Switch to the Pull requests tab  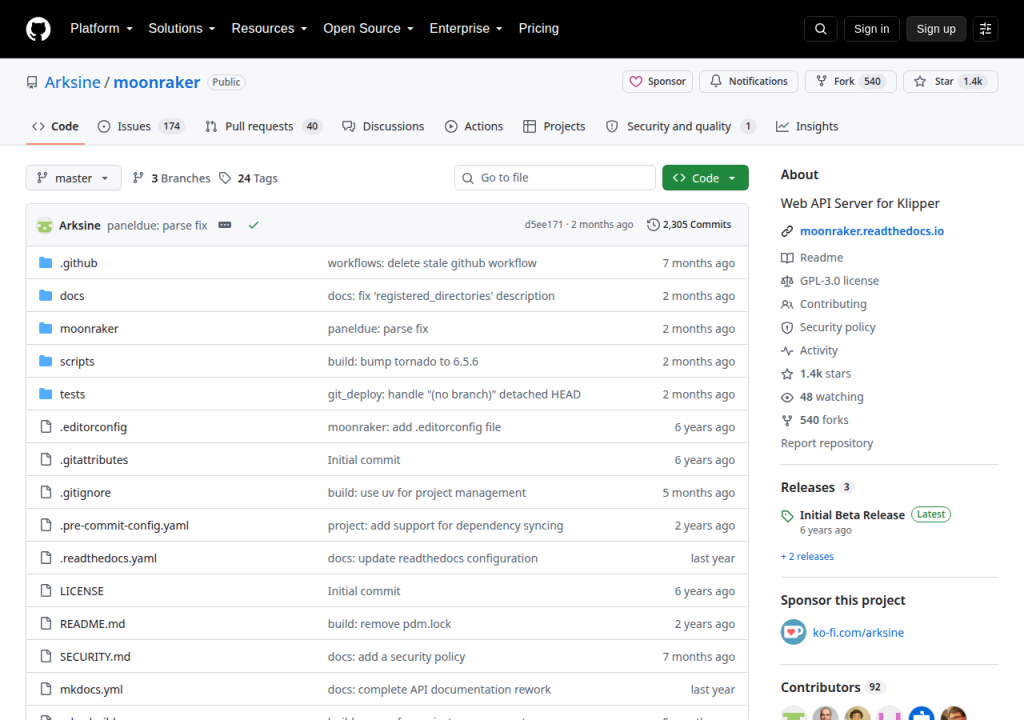click(263, 126)
